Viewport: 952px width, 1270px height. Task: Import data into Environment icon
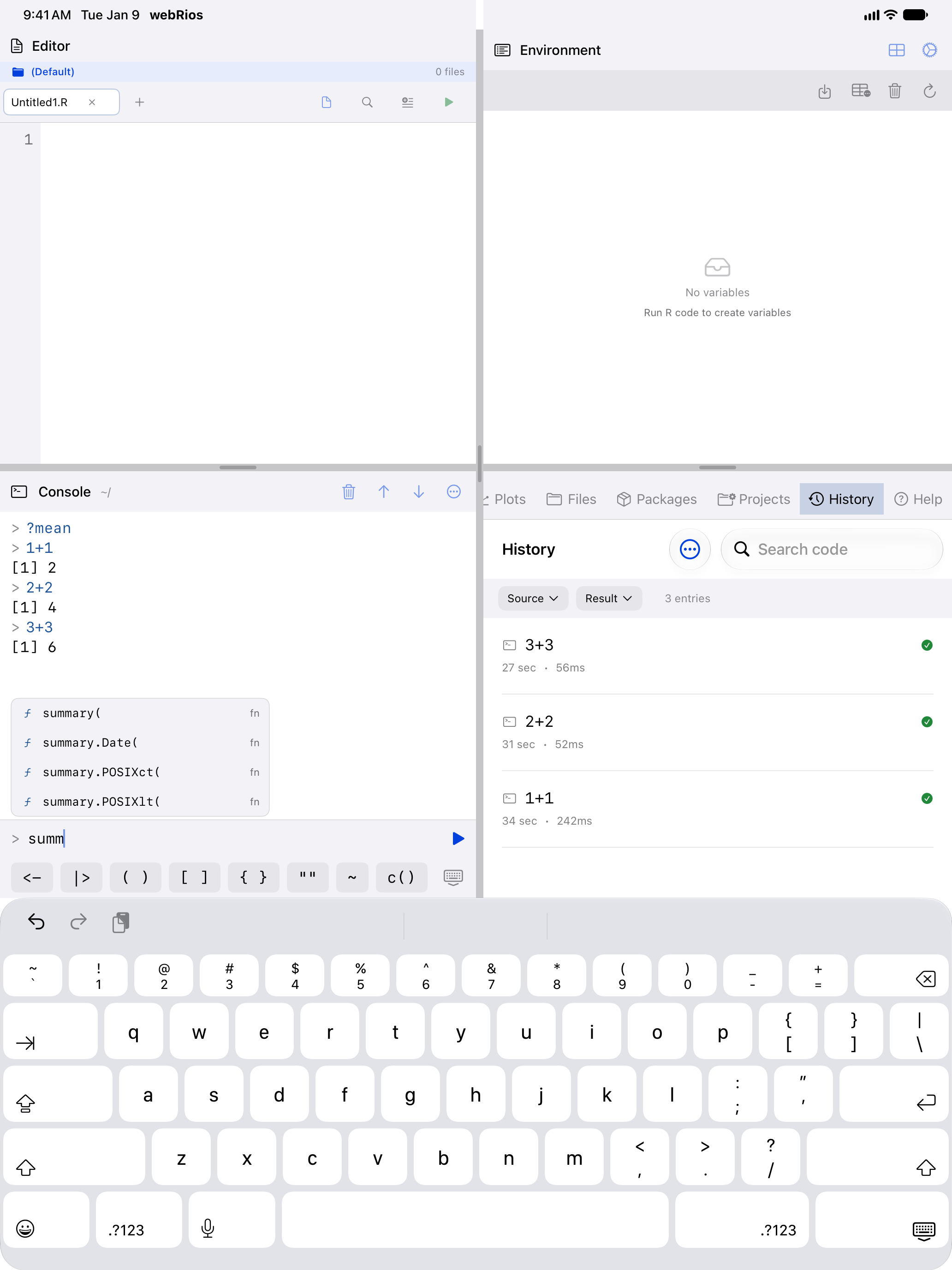tap(825, 91)
